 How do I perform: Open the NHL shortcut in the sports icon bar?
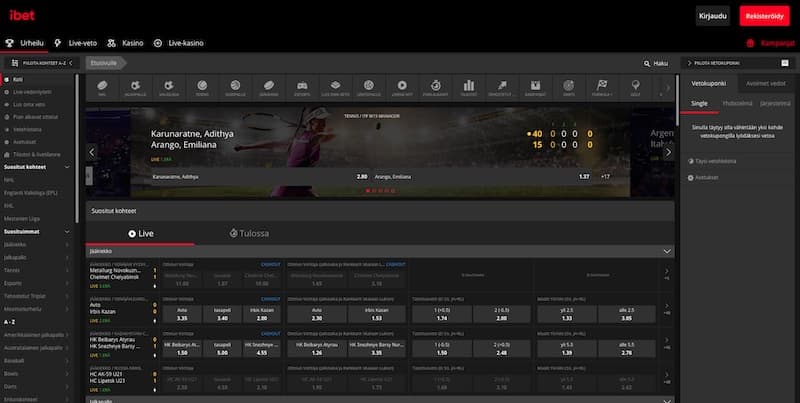102,88
